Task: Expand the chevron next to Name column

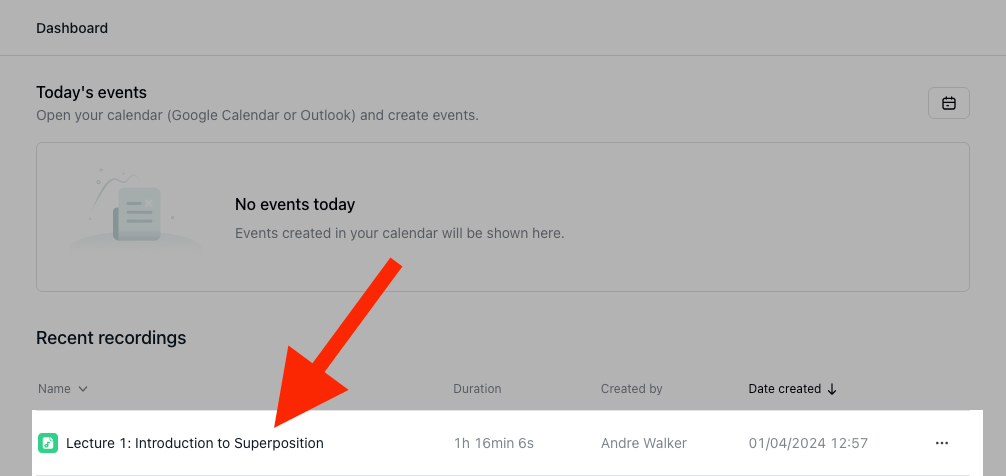Action: (82, 389)
